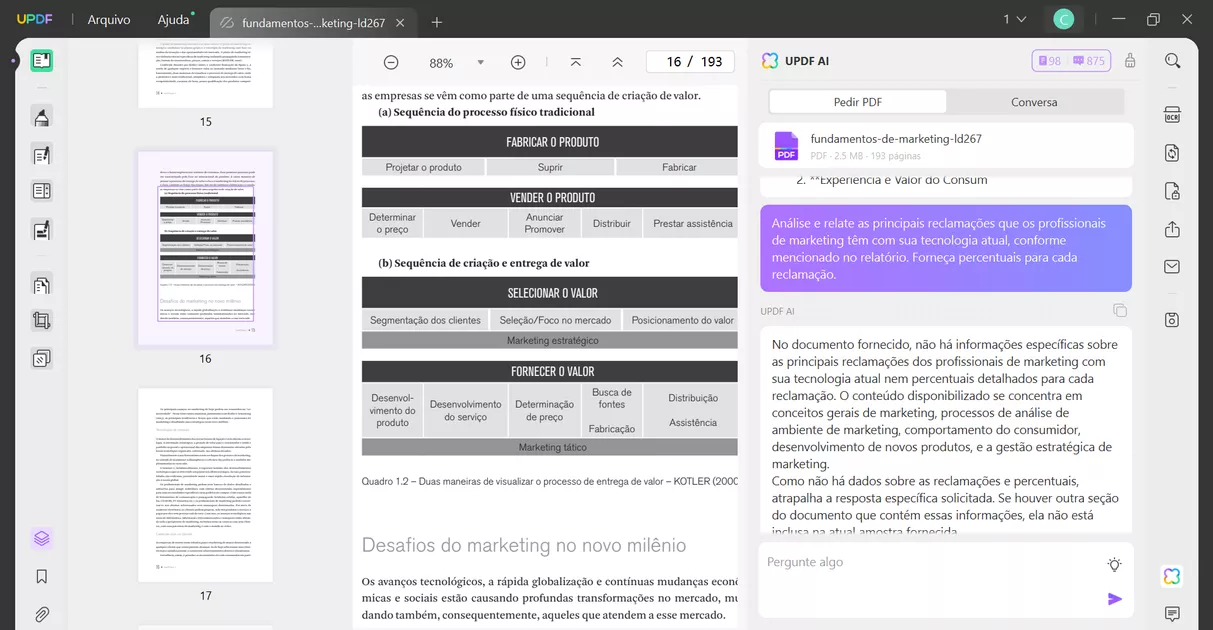The height and width of the screenshot is (630, 1213).
Task: Click the Share document icon
Action: pos(1172,229)
